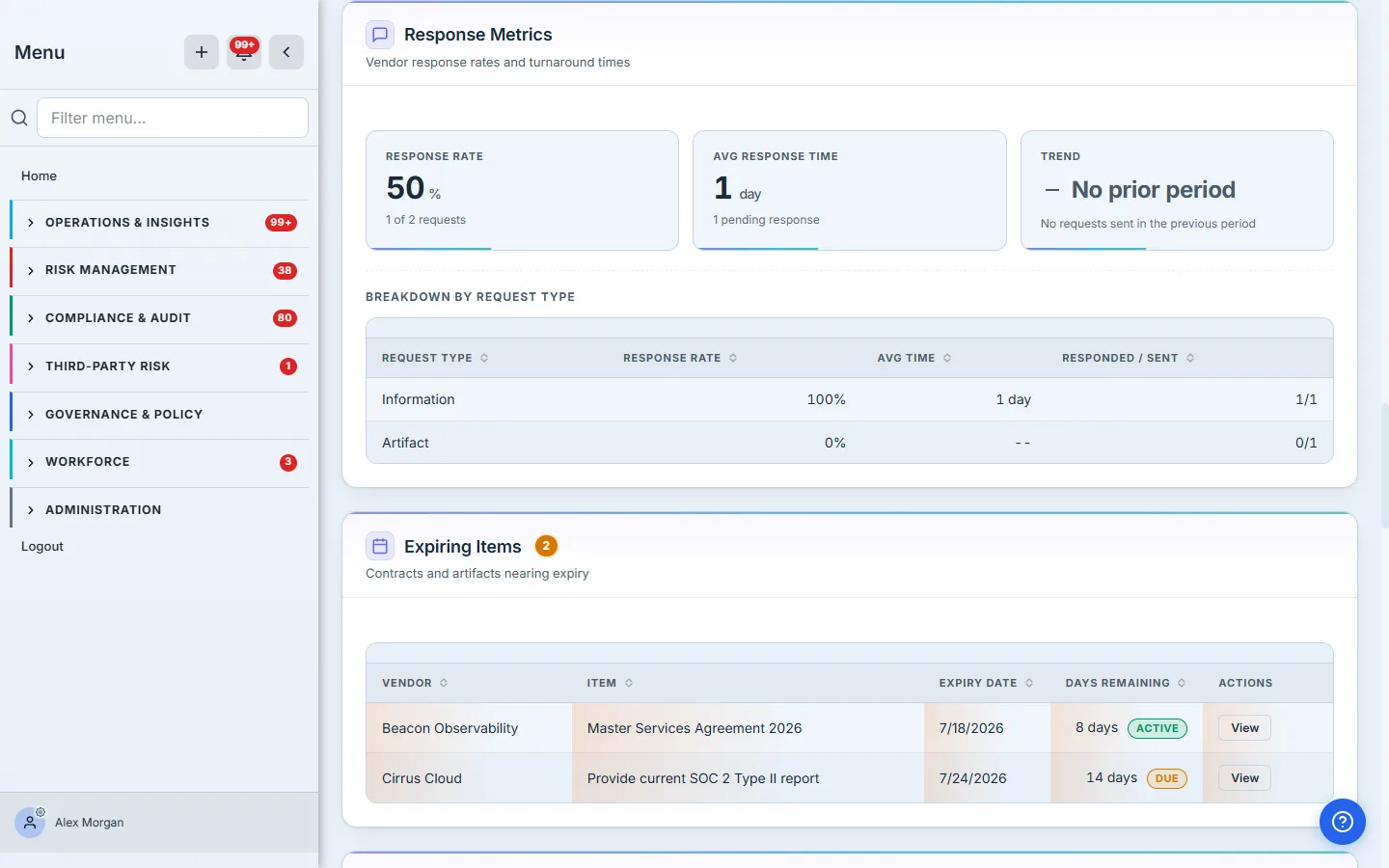
Task: Expand Third-Party Risk chevron
Action: pyautogui.click(x=31, y=366)
